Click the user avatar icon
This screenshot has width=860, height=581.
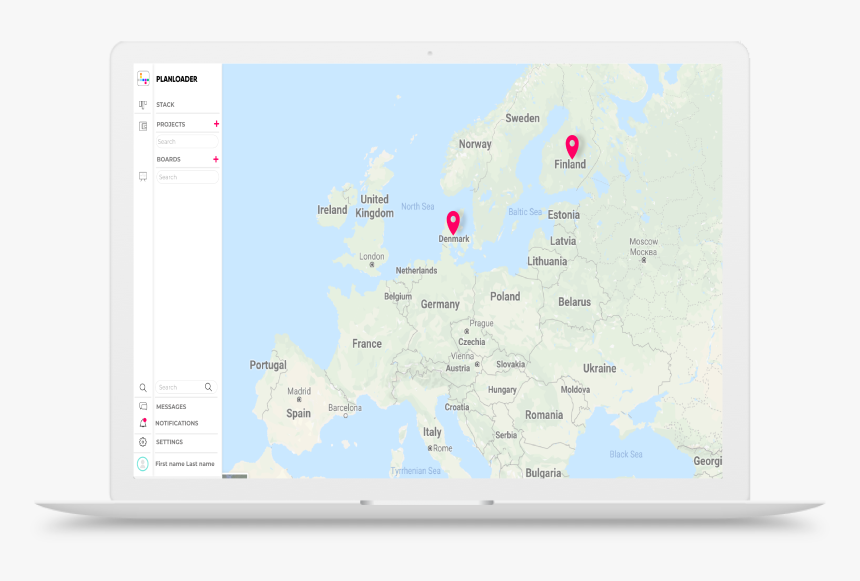coord(143,464)
